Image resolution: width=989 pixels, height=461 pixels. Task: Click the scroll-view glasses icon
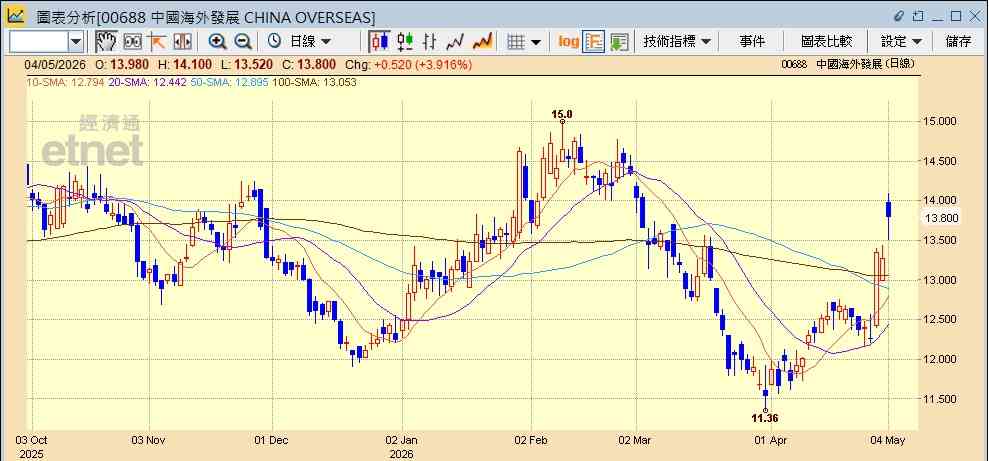[132, 42]
